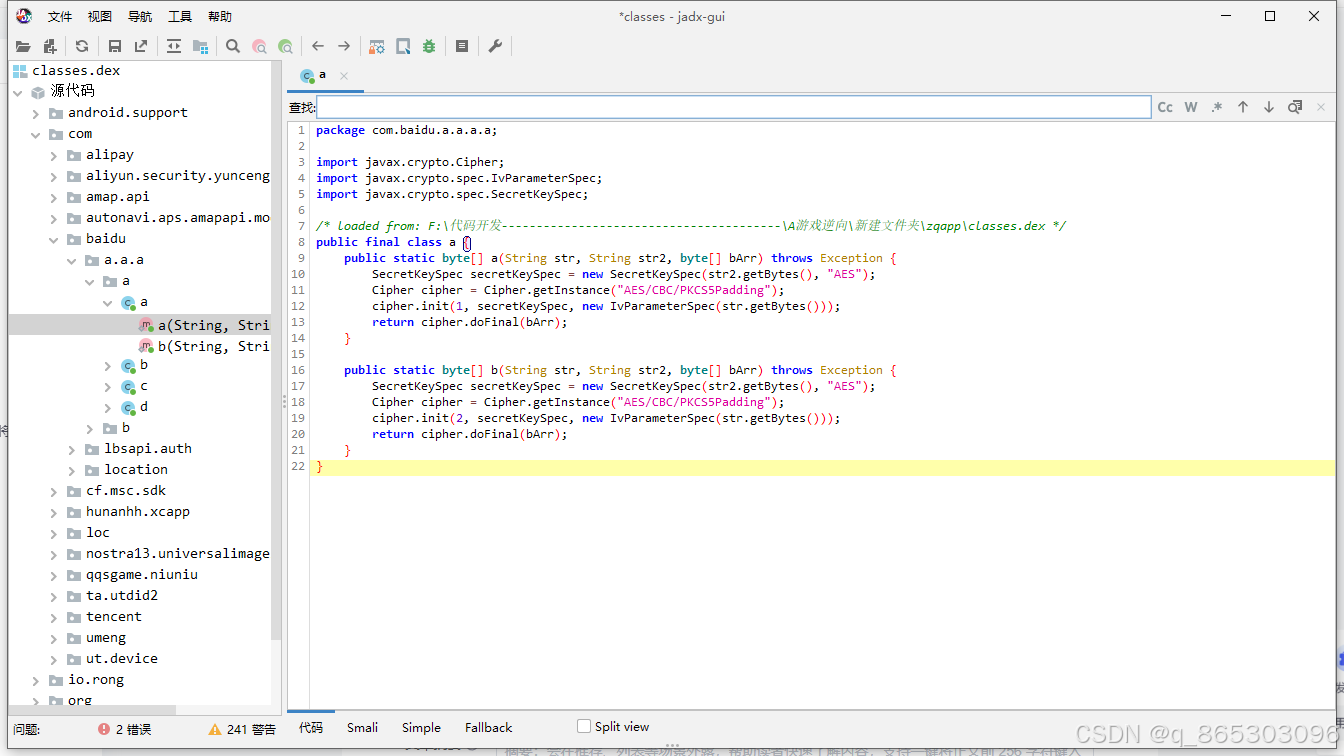Open the 工具 menu

(180, 16)
